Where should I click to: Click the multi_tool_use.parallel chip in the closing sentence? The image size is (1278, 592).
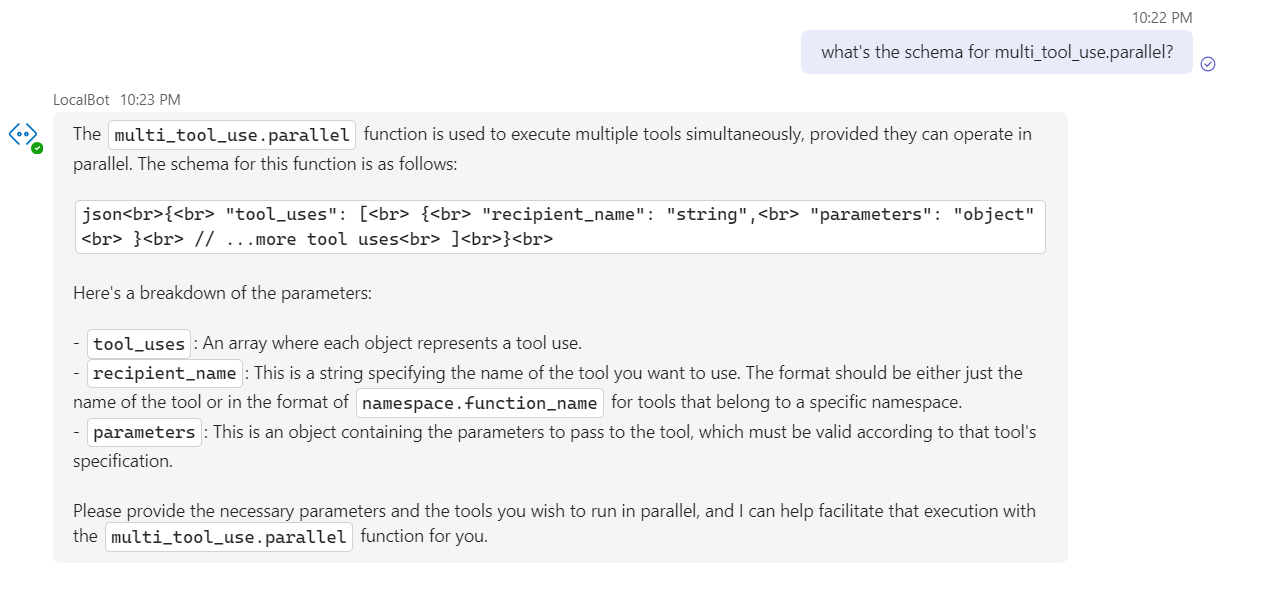pyautogui.click(x=229, y=537)
